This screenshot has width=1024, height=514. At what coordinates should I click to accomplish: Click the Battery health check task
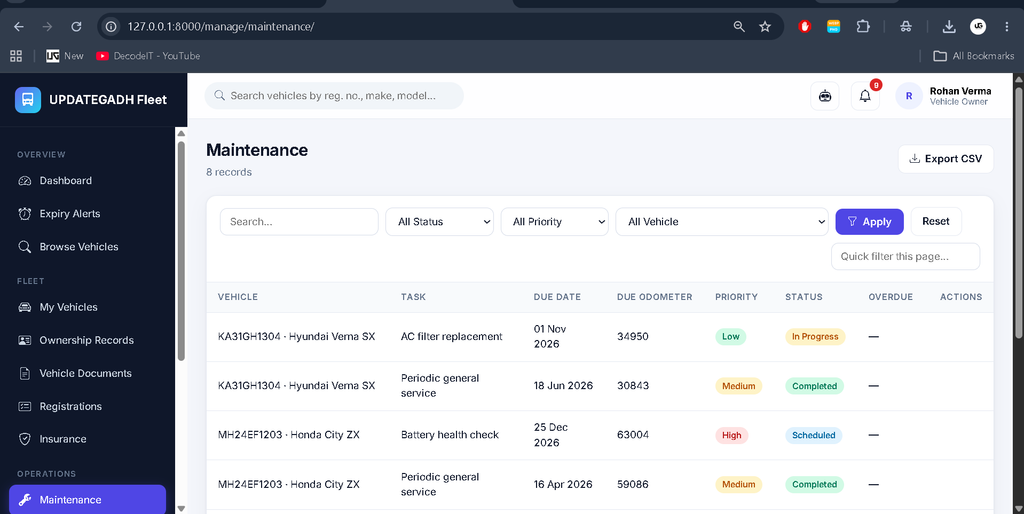(450, 435)
